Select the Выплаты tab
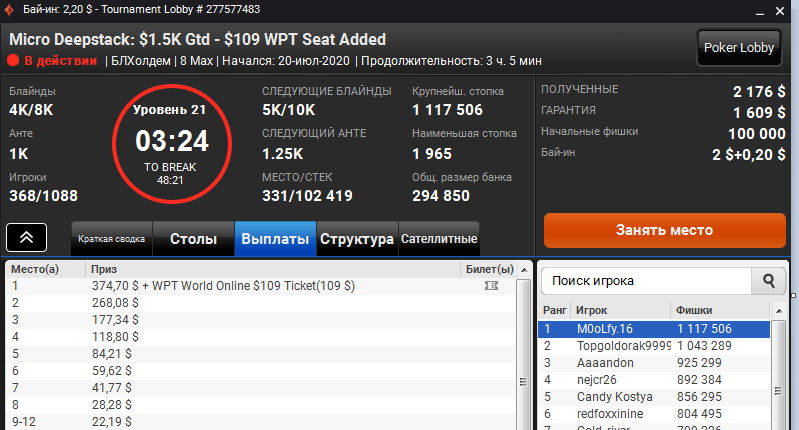Screen dimensions: 799x430 (275, 238)
